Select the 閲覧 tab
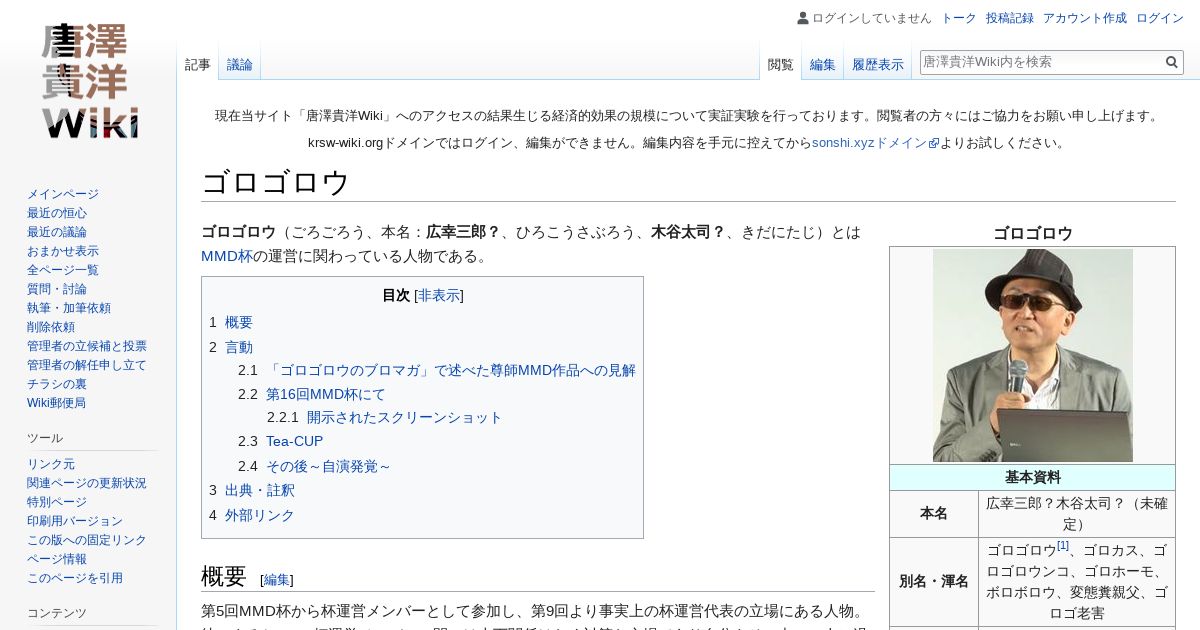Screen dimensions: 1200x630 tap(781, 65)
